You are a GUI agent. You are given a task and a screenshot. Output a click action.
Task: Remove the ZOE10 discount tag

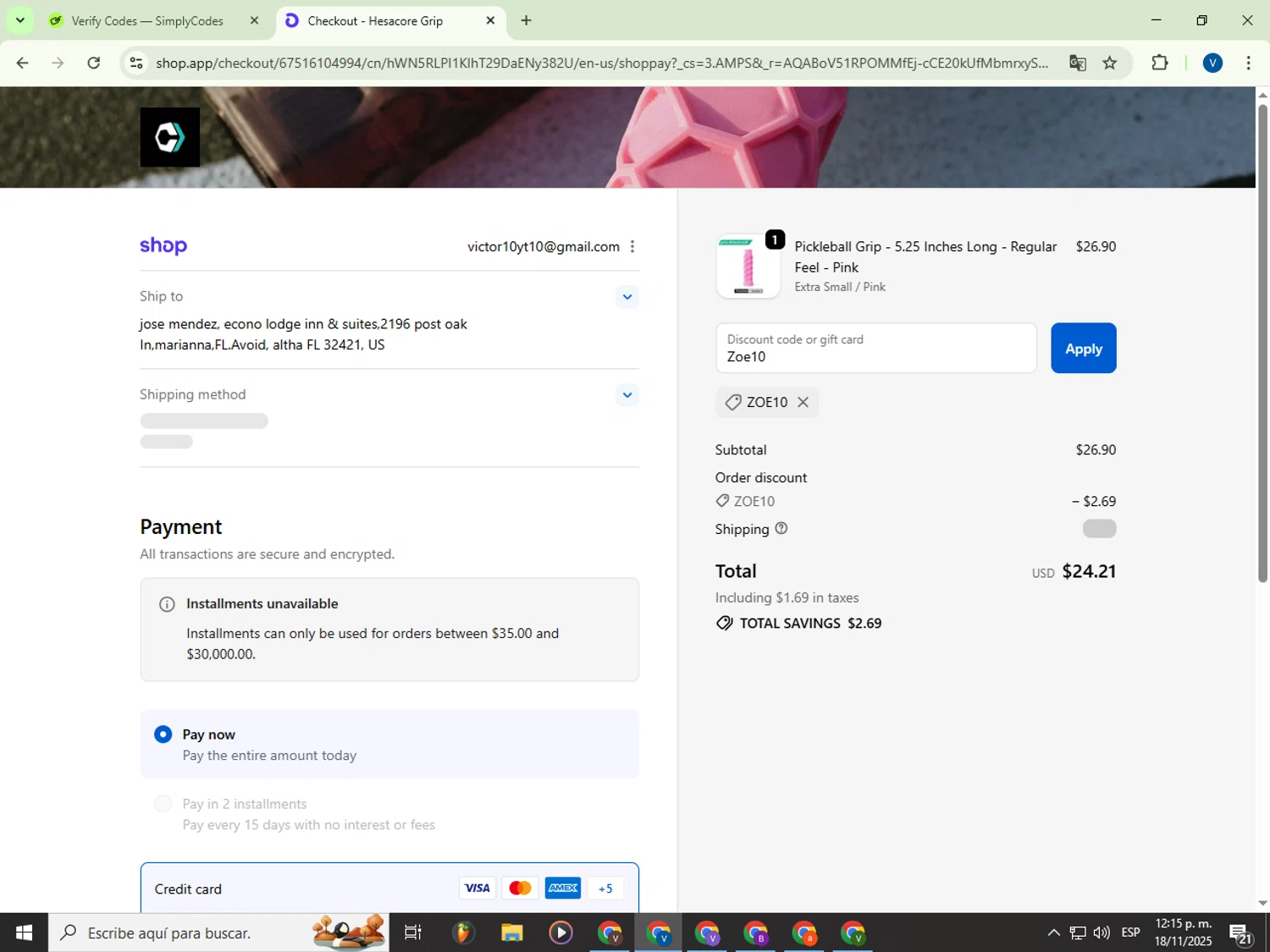803,402
